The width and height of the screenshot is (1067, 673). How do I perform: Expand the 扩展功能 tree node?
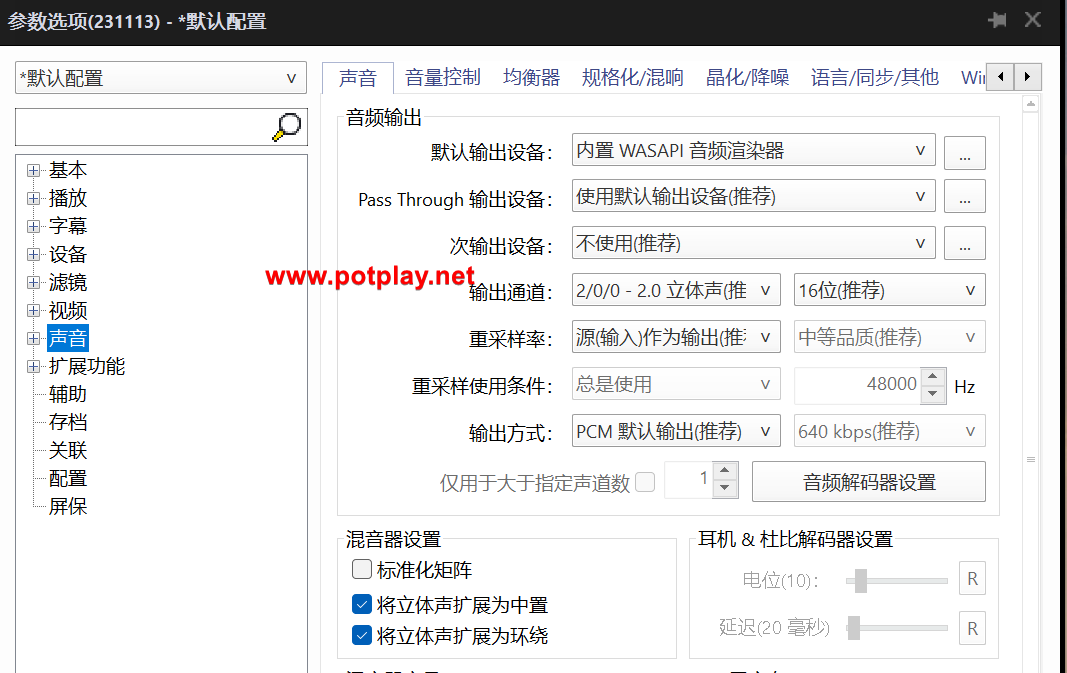(x=33, y=366)
